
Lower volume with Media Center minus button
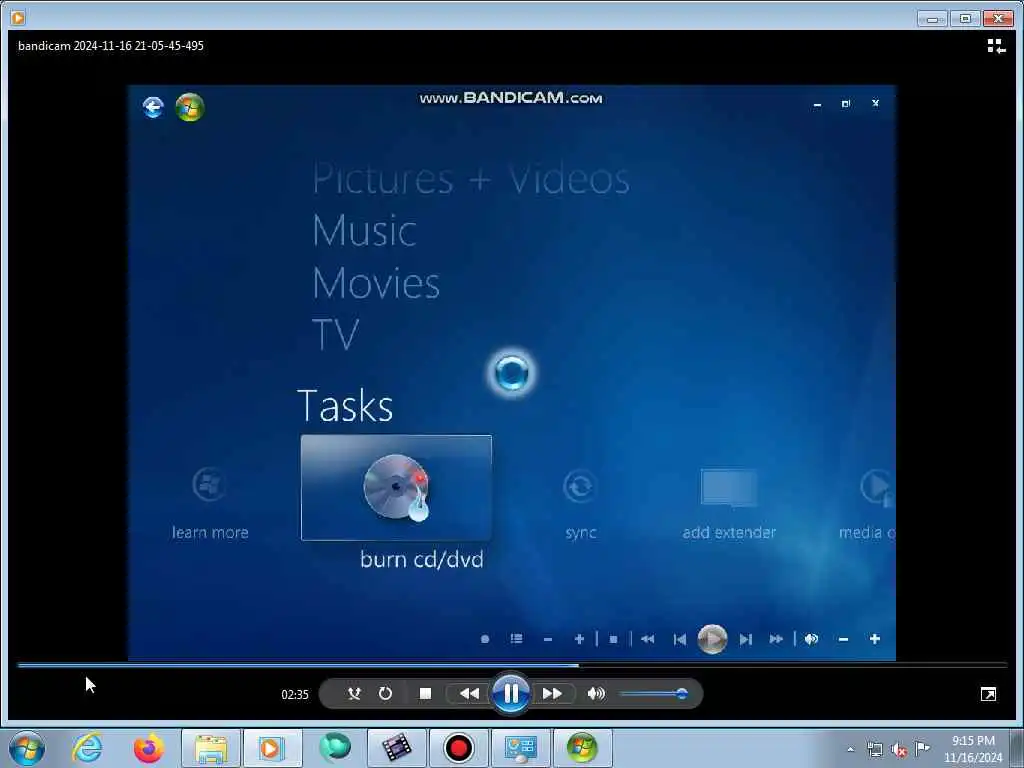coord(843,639)
